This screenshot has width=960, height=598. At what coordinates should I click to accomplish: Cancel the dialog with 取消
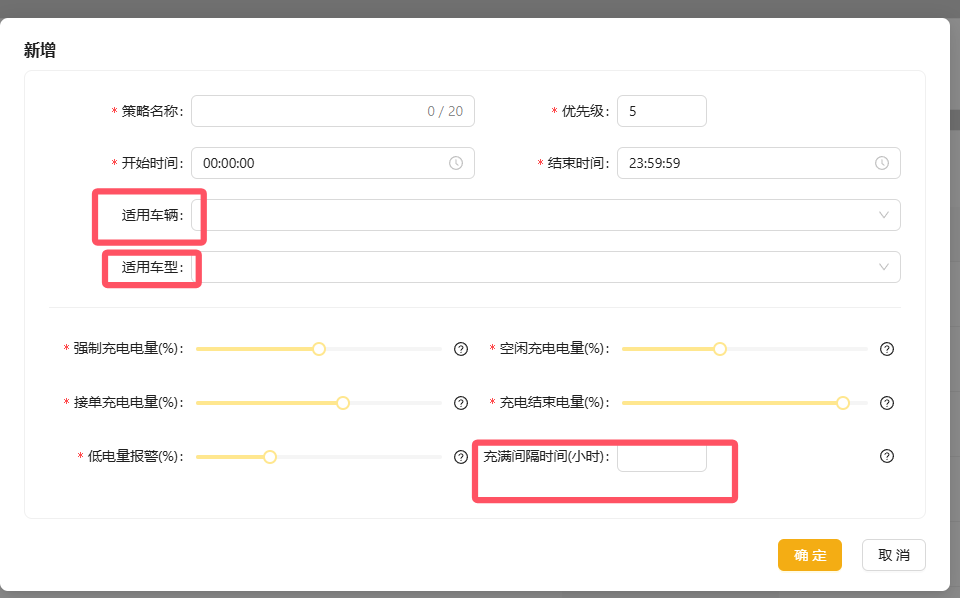tap(893, 555)
